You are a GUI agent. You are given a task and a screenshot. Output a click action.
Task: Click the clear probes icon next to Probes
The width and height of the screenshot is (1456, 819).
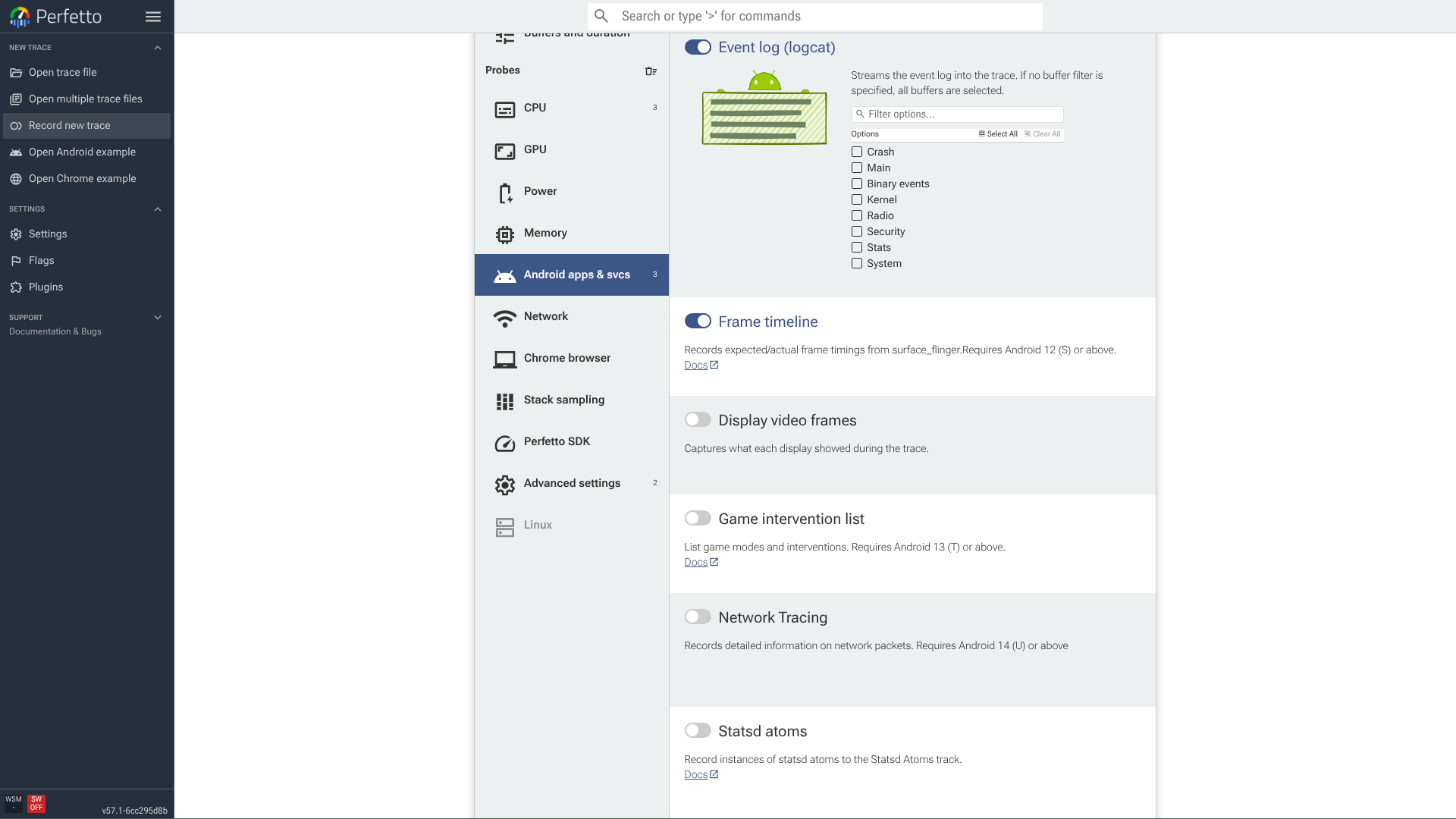point(651,71)
